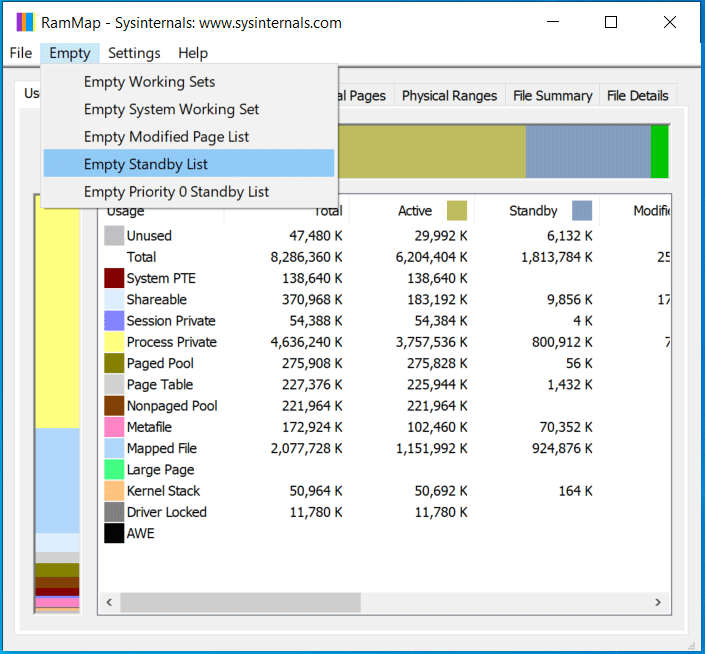Screen dimensions: 705x654
Task: Click the olive active segment of memory bar
Action: click(x=432, y=152)
